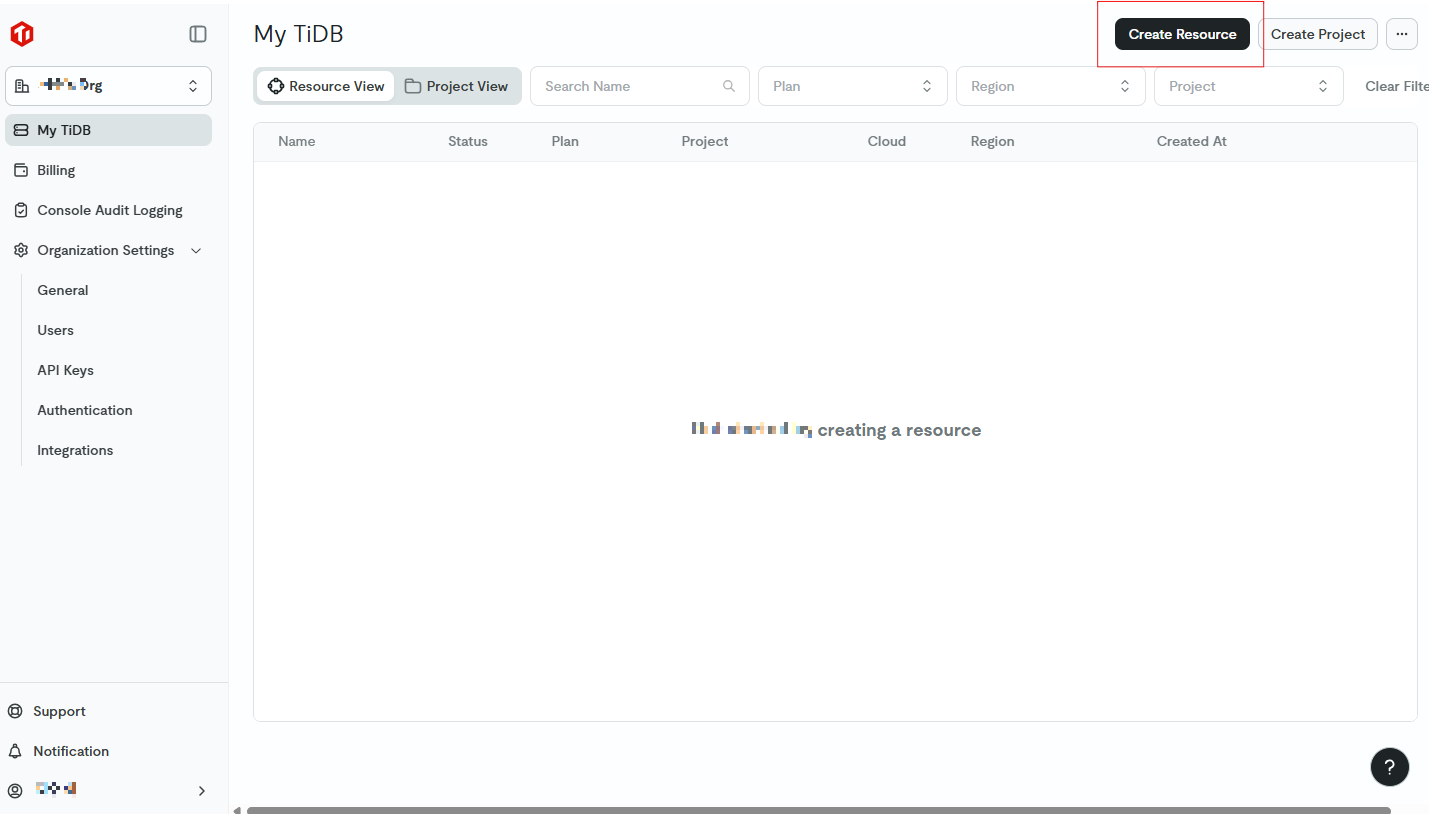This screenshot has height=814, width=1429.
Task: Click the My TiDB database icon
Action: pos(21,130)
